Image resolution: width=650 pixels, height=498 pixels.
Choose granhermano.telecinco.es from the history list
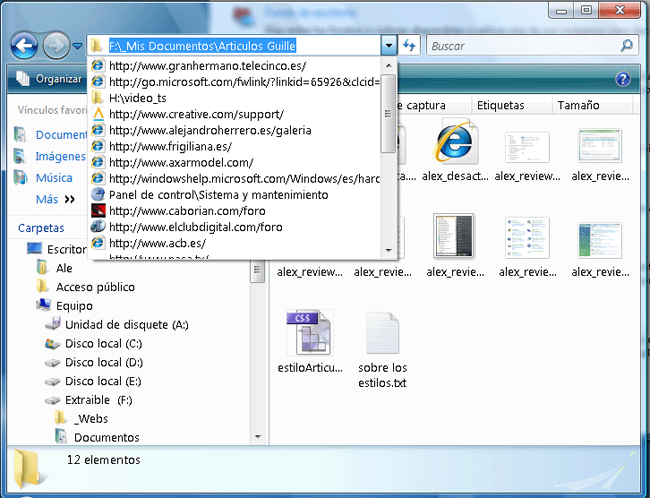235,66
